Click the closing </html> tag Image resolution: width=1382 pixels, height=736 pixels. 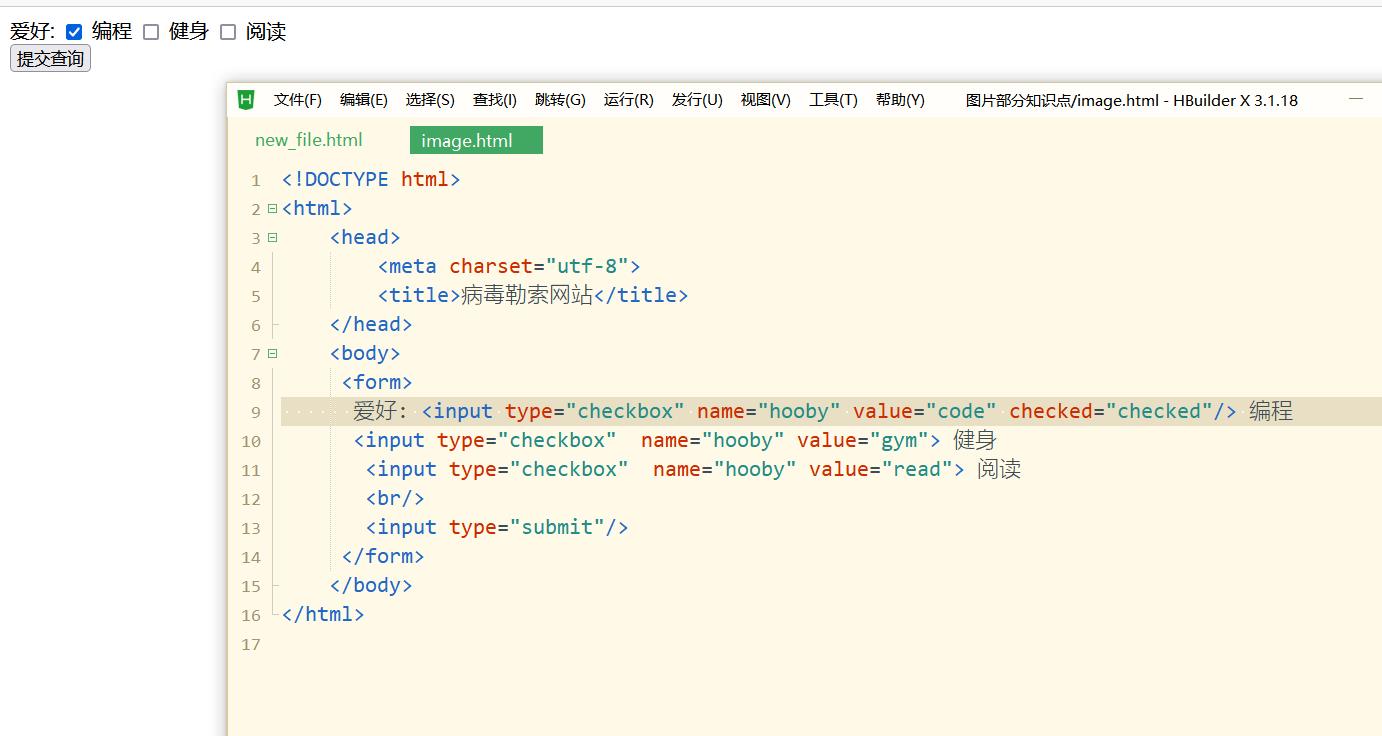pyautogui.click(x=323, y=615)
